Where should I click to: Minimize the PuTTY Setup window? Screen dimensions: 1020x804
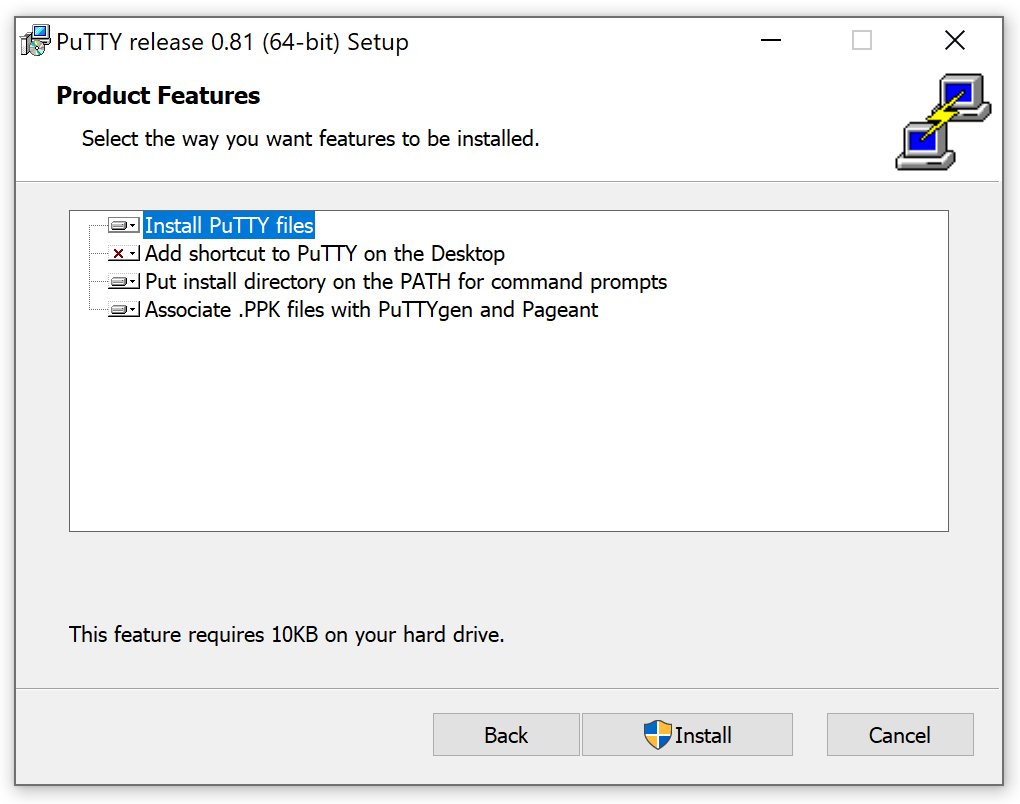click(770, 41)
